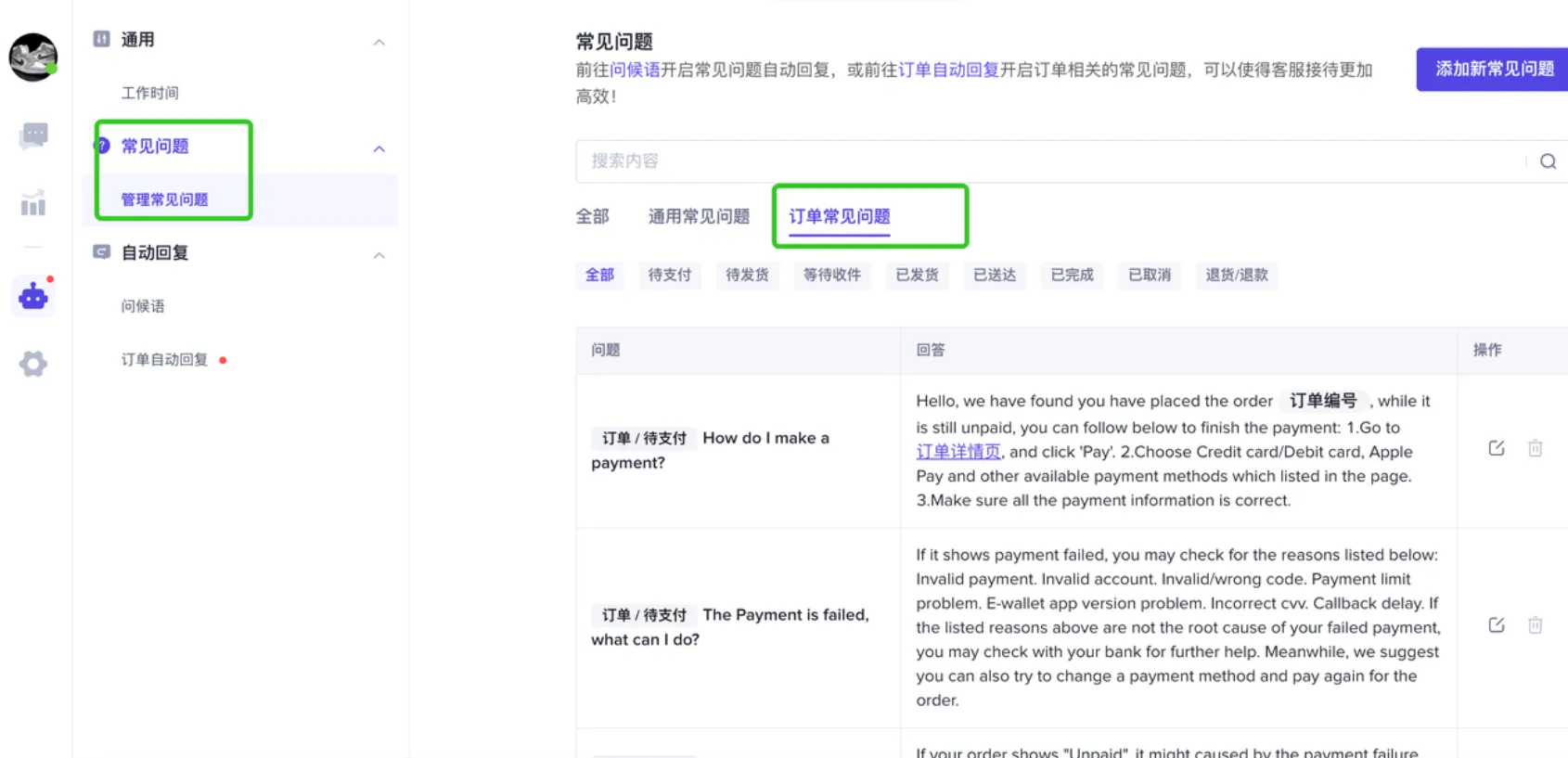
Task: Open the statistics bar chart sidebar icon
Action: pyautogui.click(x=33, y=203)
